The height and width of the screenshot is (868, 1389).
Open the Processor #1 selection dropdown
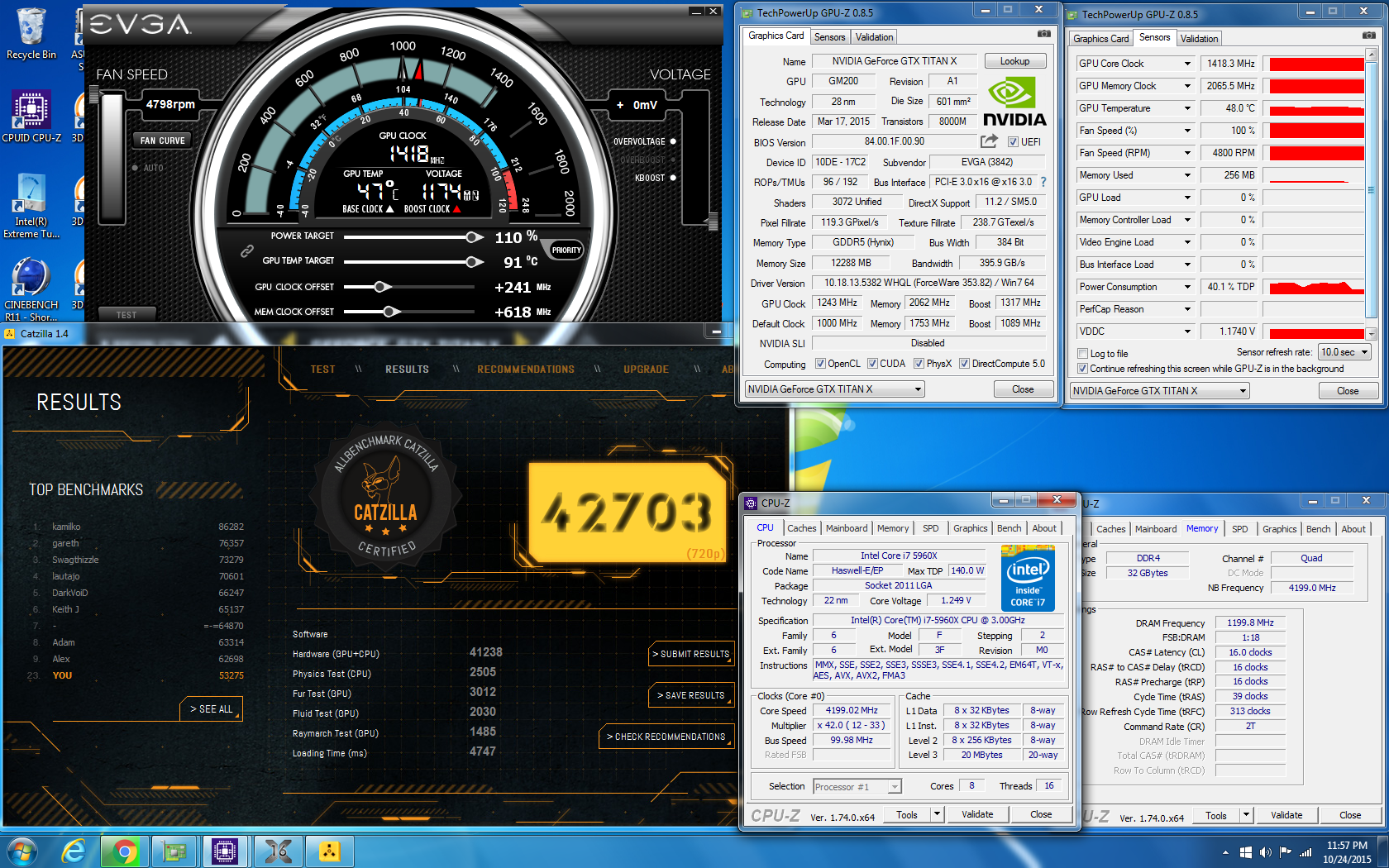(857, 787)
